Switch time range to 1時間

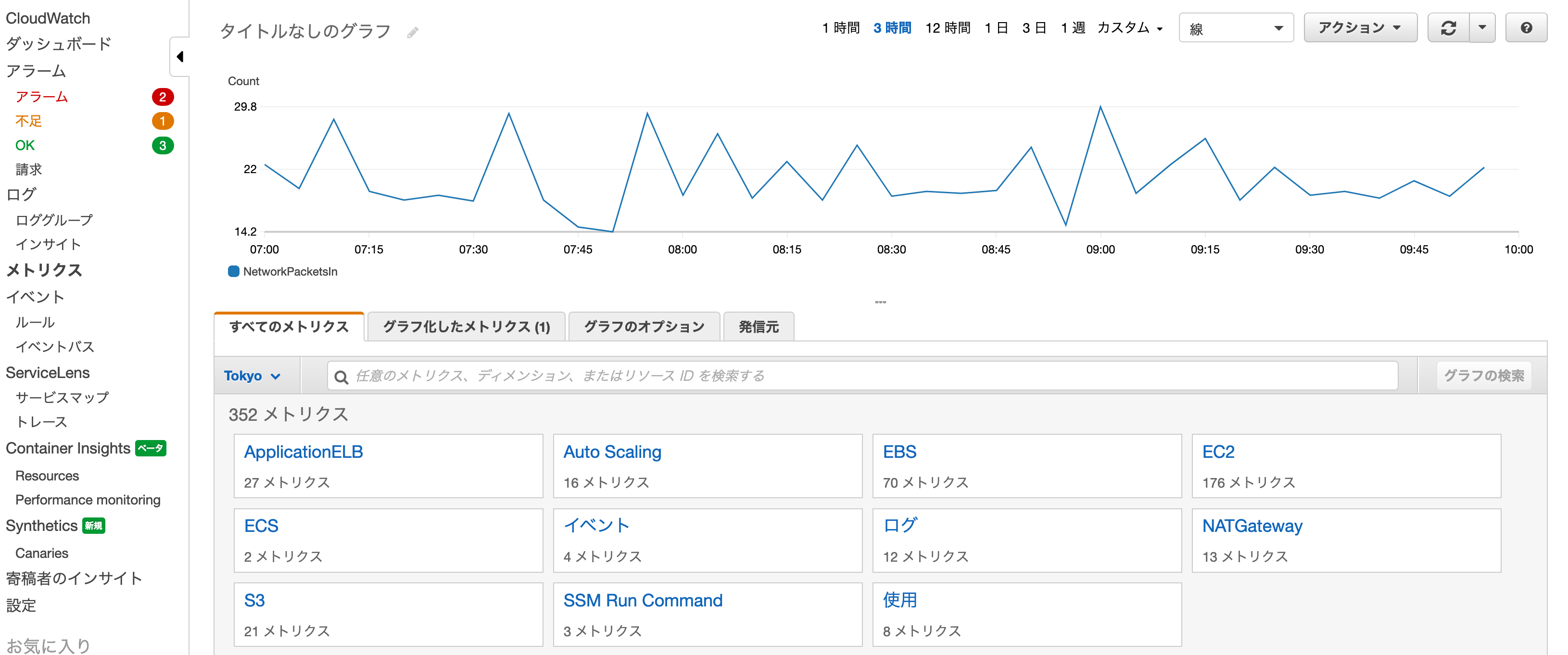841,27
